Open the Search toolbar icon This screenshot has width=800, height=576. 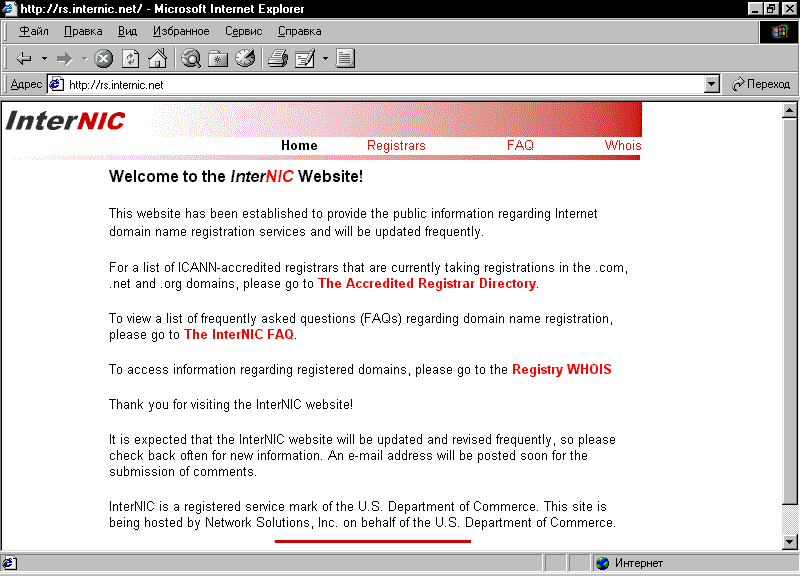(191, 59)
